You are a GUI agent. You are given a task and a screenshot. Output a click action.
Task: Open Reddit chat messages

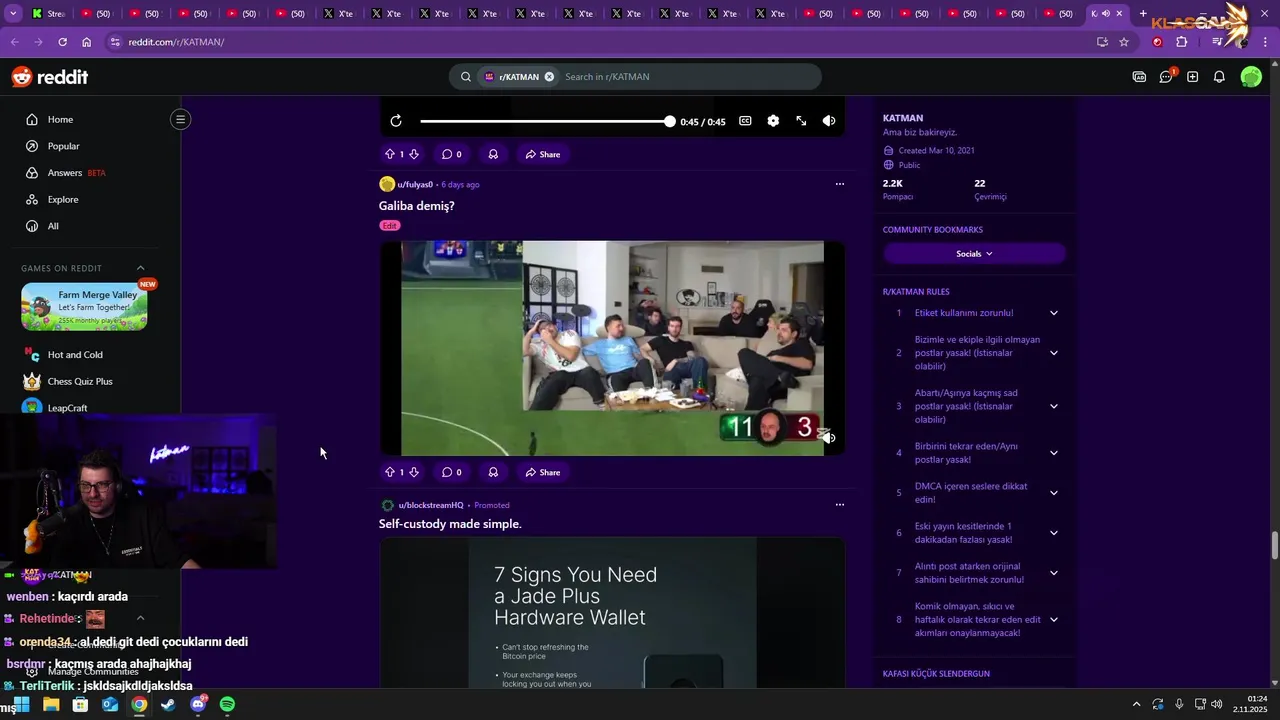(x=1166, y=77)
